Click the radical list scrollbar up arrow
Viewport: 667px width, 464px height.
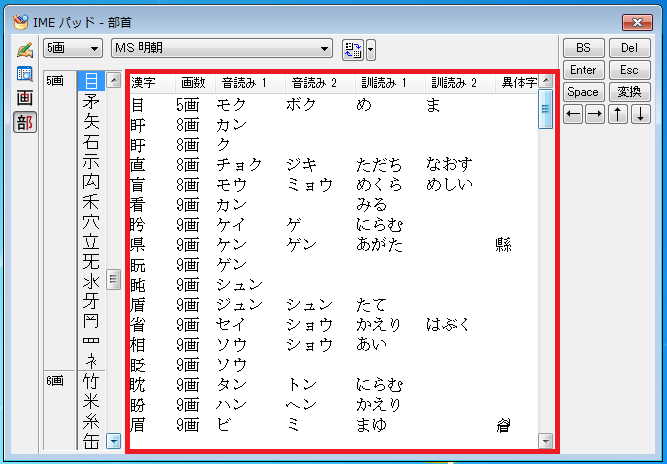113,80
